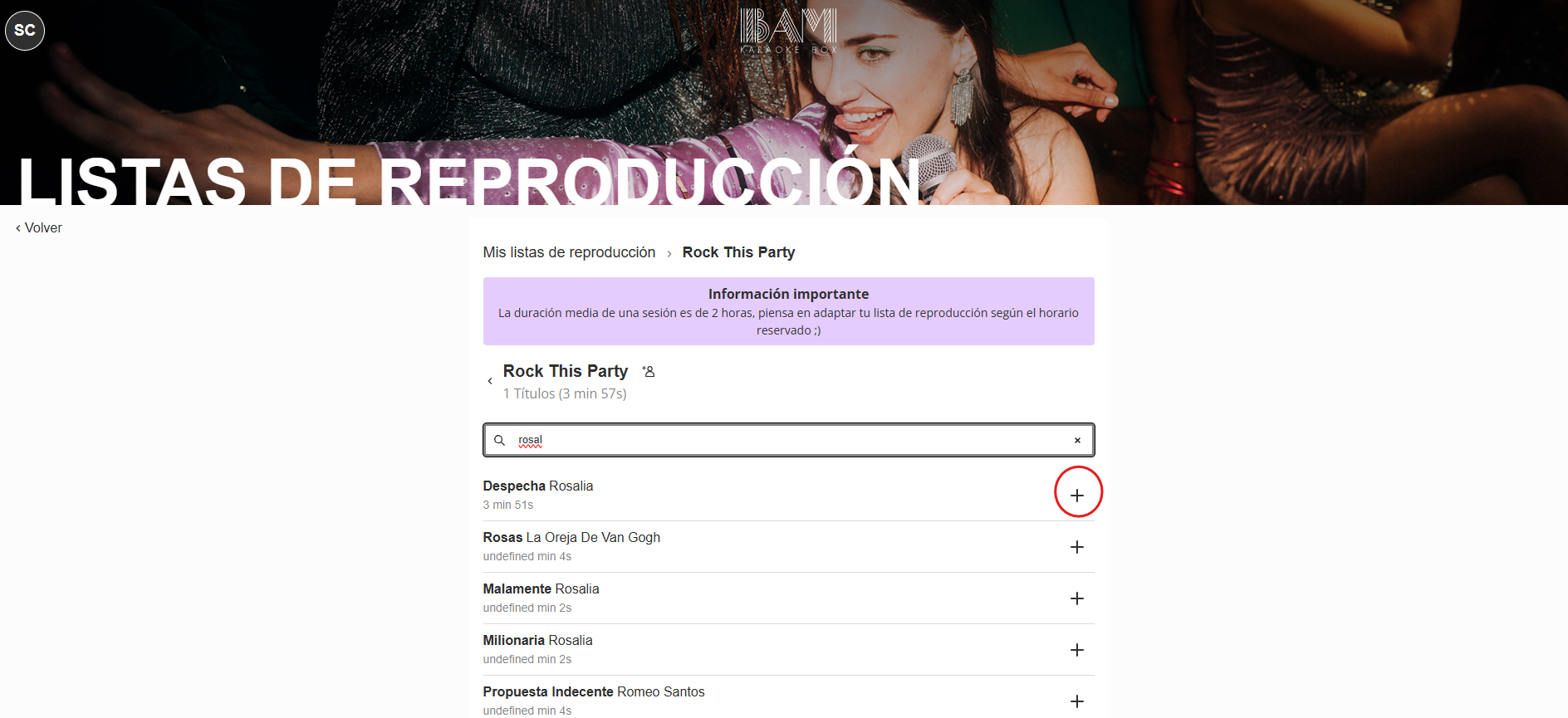
Task: Click the Rosas La Oreja De Van Gogh title
Action: 571,537
